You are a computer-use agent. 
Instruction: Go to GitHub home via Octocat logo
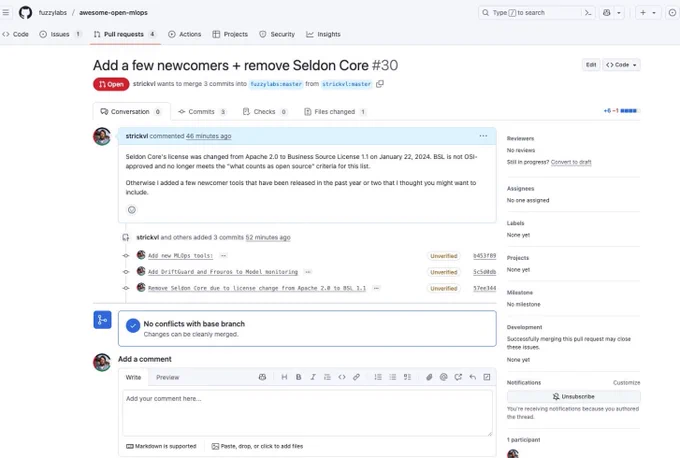(x=25, y=13)
